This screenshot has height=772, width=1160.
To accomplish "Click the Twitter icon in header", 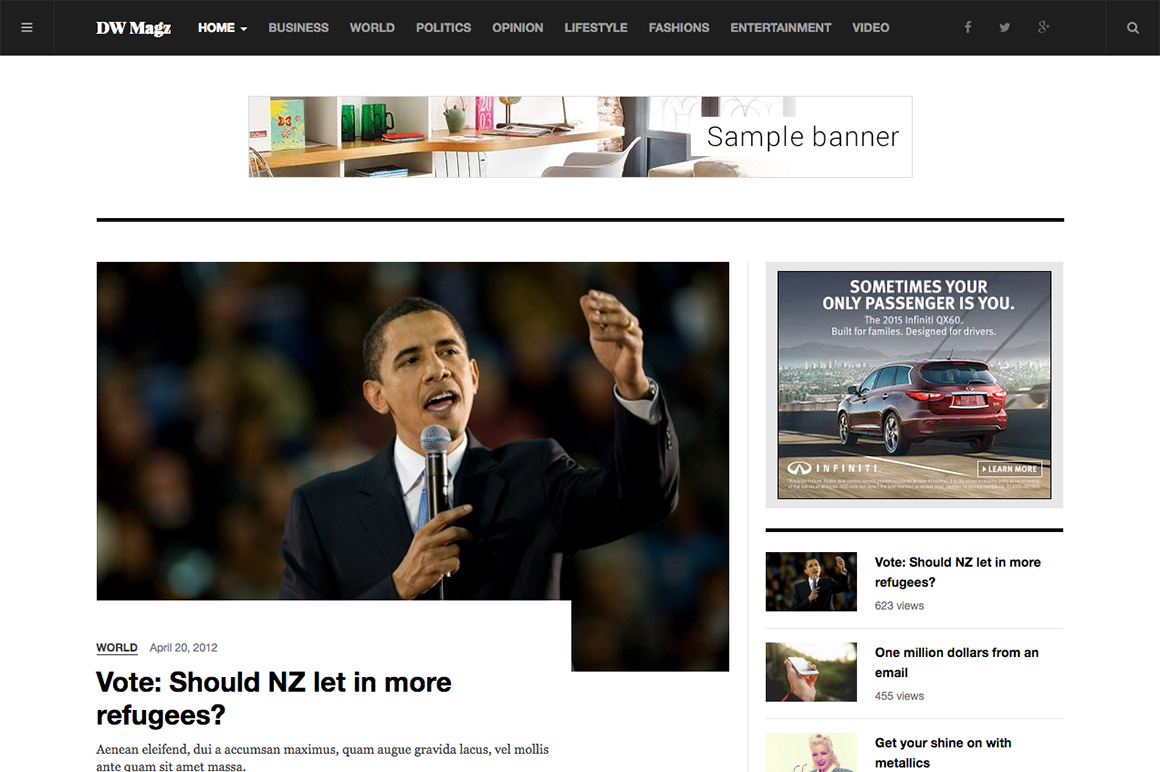I will (1005, 27).
